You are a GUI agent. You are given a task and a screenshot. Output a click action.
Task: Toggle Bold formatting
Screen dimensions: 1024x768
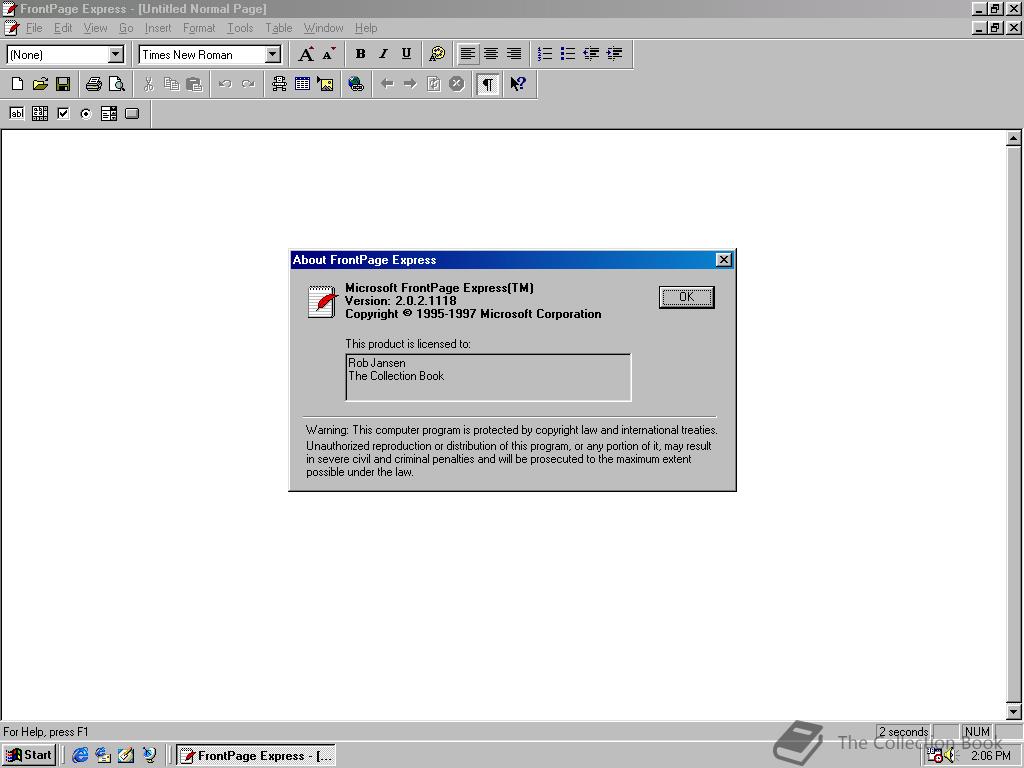[x=360, y=54]
